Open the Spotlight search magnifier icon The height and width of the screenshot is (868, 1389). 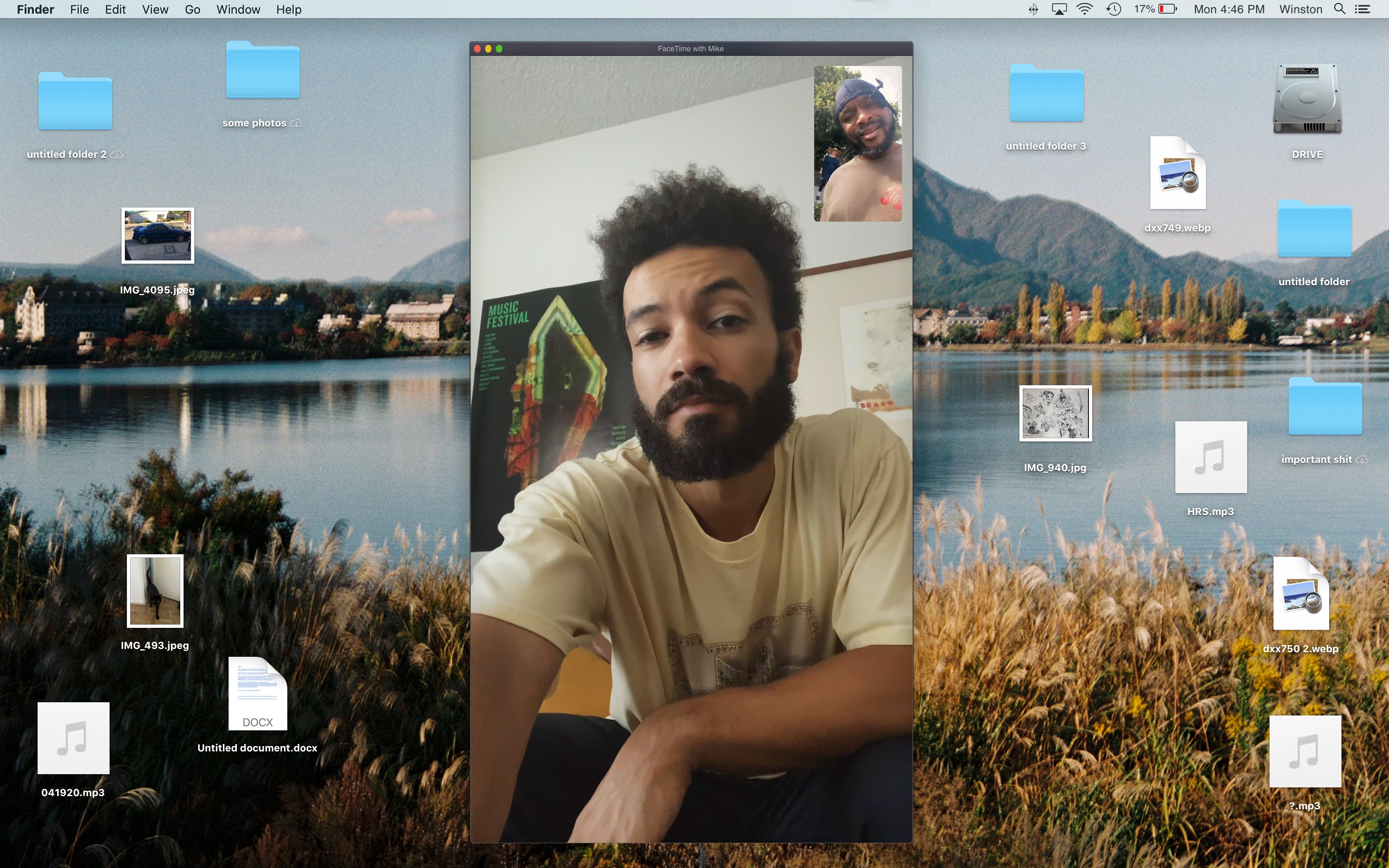(x=1339, y=9)
